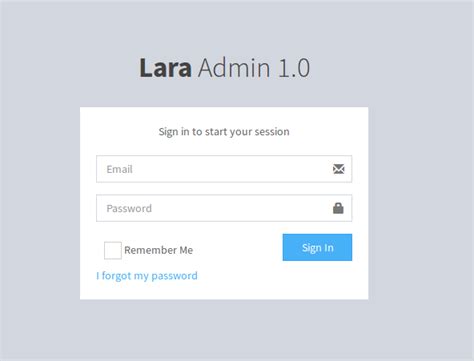474x361 pixels.
Task: Focus the Email input field
Action: [x=224, y=169]
